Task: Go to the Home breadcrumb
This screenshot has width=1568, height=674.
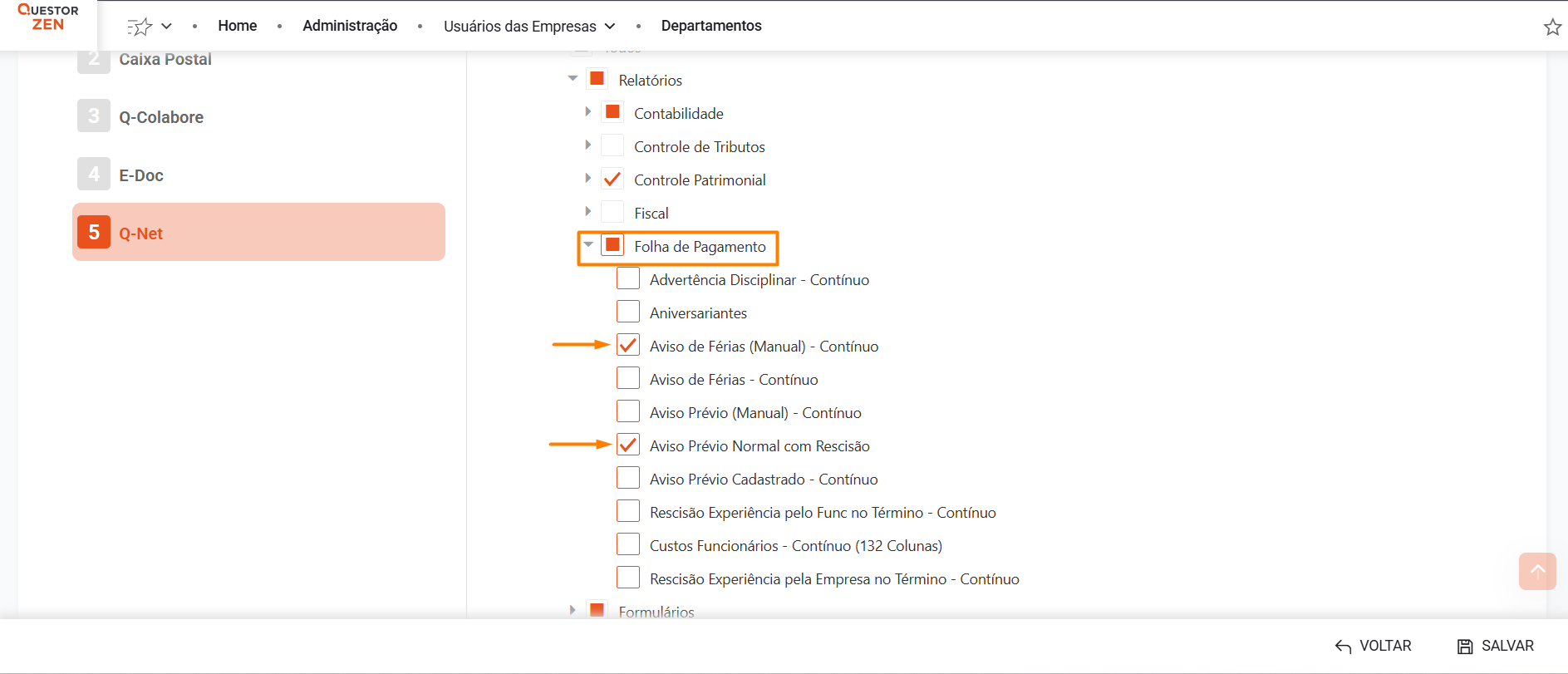Action: pyautogui.click(x=237, y=26)
